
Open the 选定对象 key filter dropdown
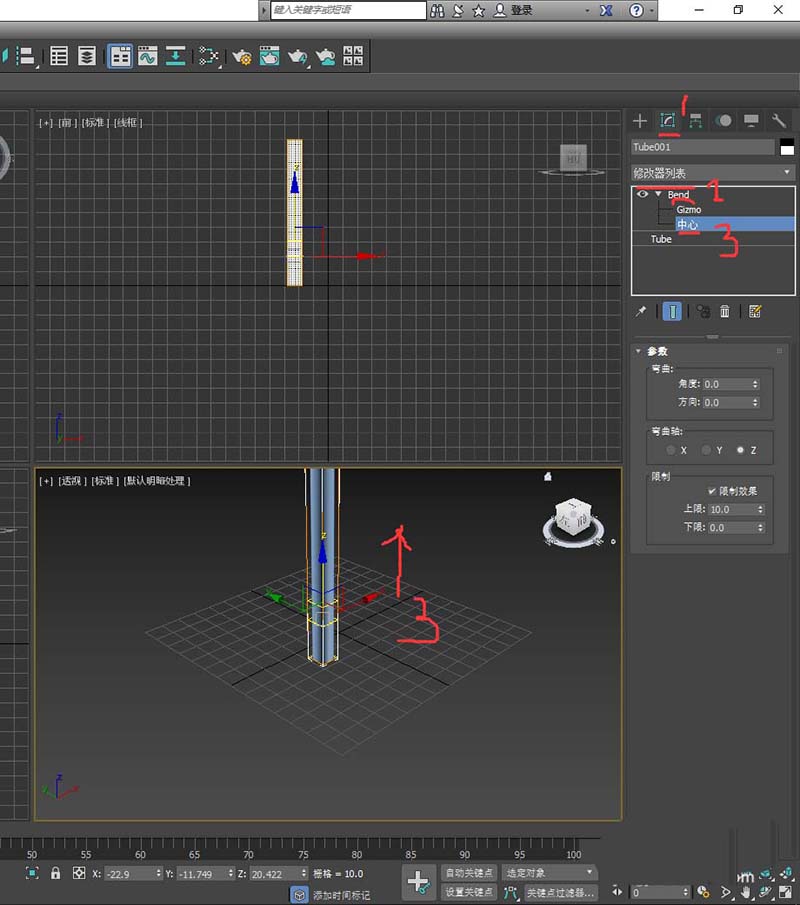tap(549, 873)
